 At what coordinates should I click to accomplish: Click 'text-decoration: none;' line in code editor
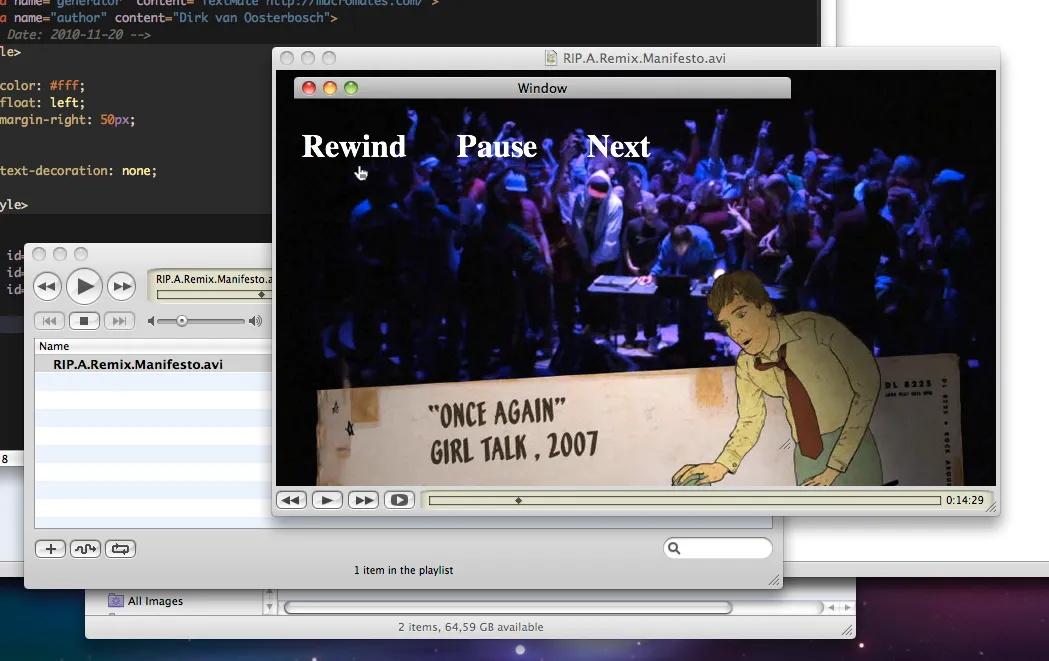click(78, 171)
